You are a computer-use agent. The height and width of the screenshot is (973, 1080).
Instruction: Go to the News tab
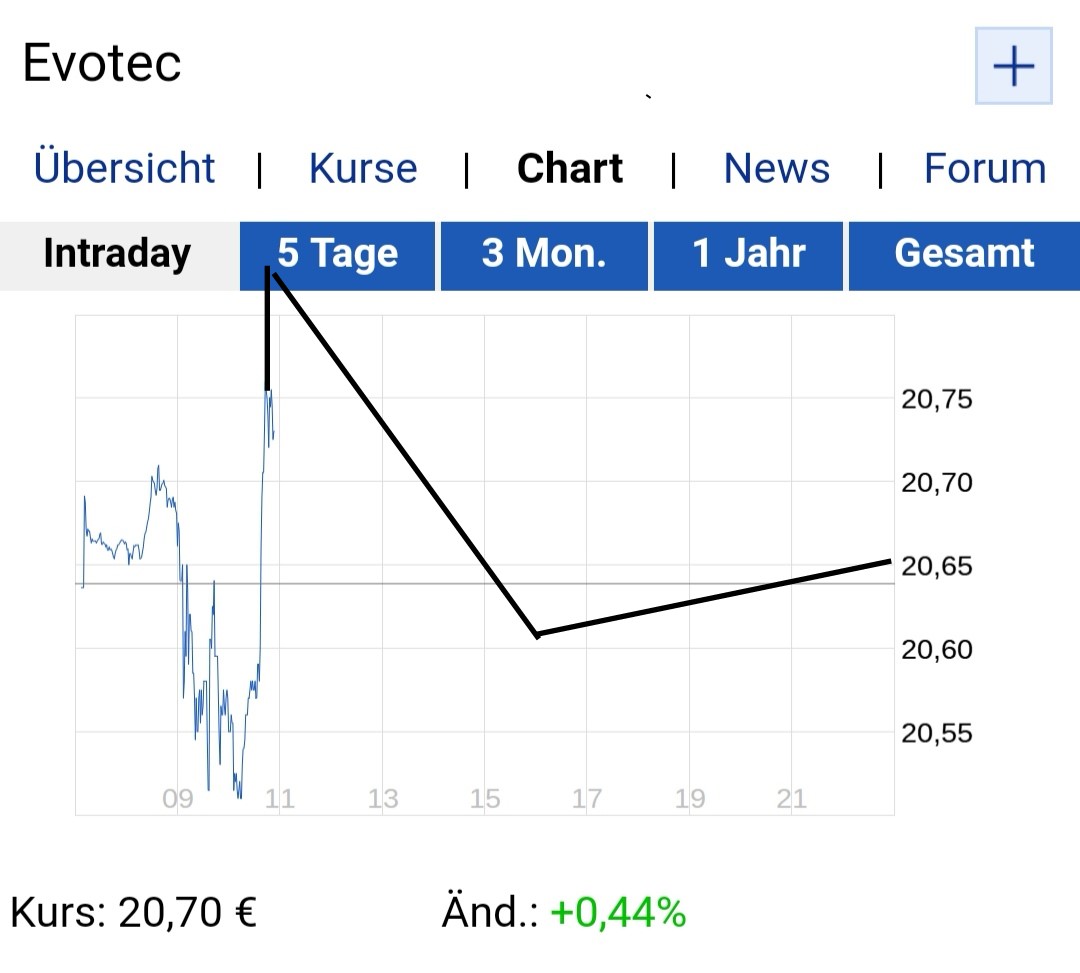[777, 168]
